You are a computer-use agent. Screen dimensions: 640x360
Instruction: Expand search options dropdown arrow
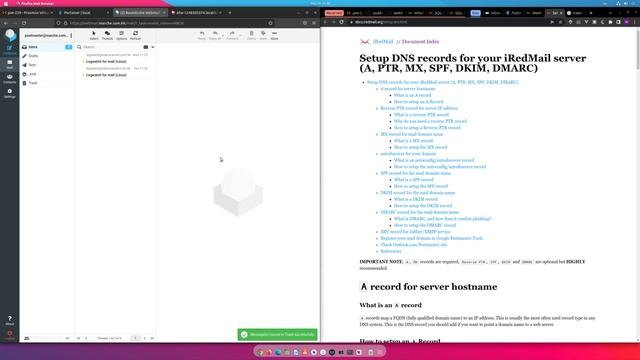(x=153, y=47)
